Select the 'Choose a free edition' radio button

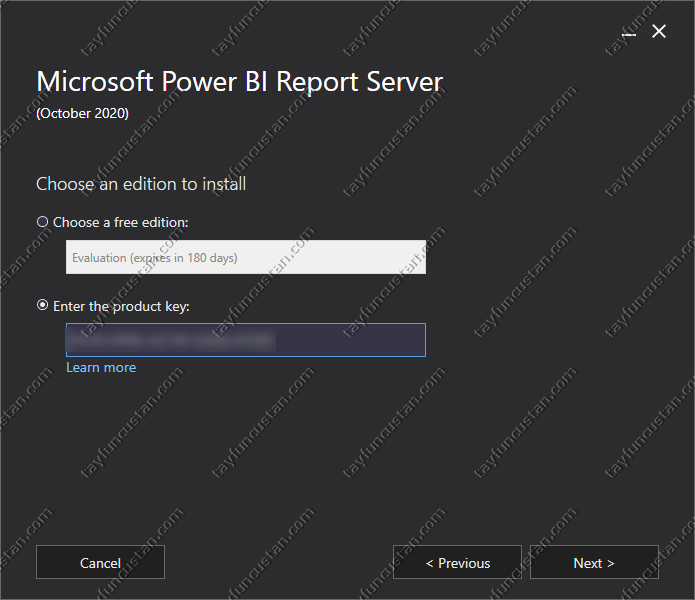pos(43,222)
